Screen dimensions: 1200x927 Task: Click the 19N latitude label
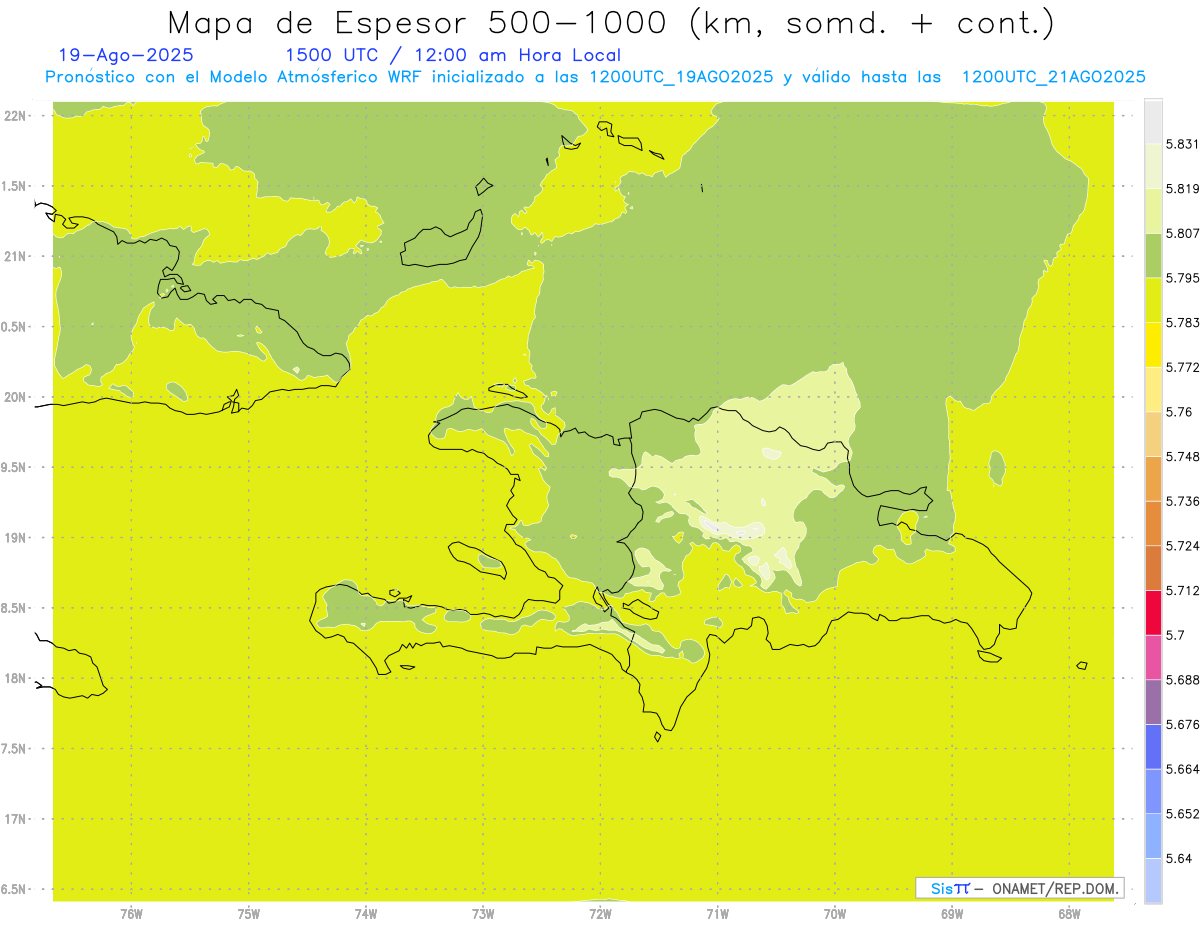point(15,538)
